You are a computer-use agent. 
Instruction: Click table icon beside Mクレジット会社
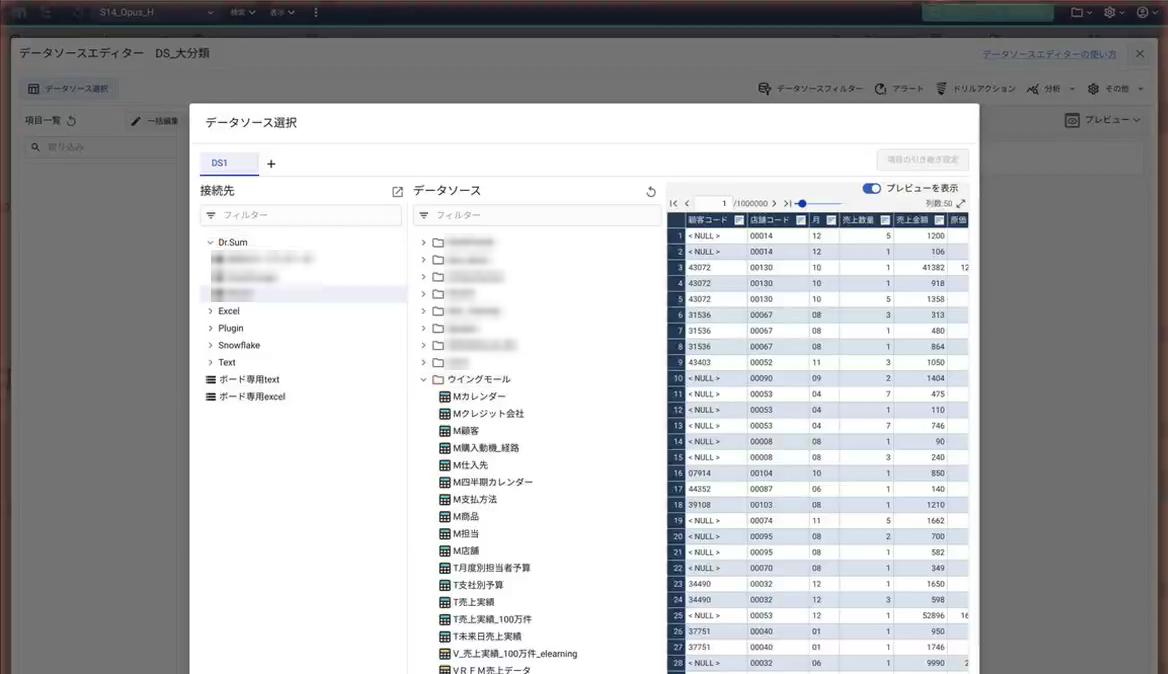tap(445, 414)
